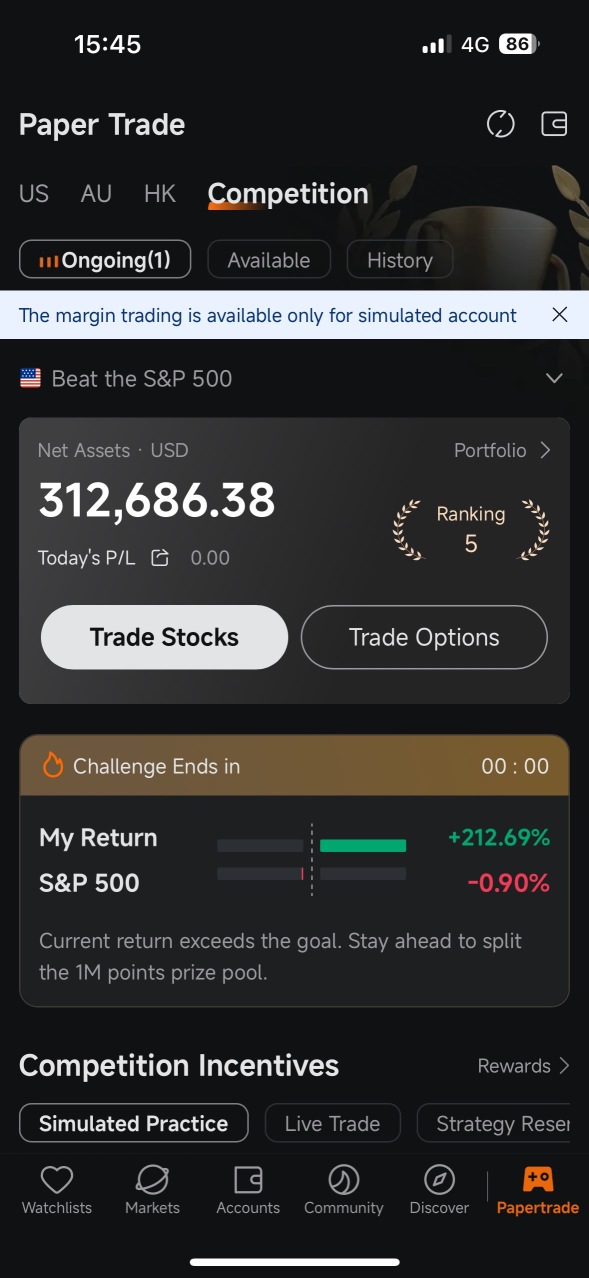The width and height of the screenshot is (589, 1278).
Task: Switch to the History filter chip
Action: 400,260
